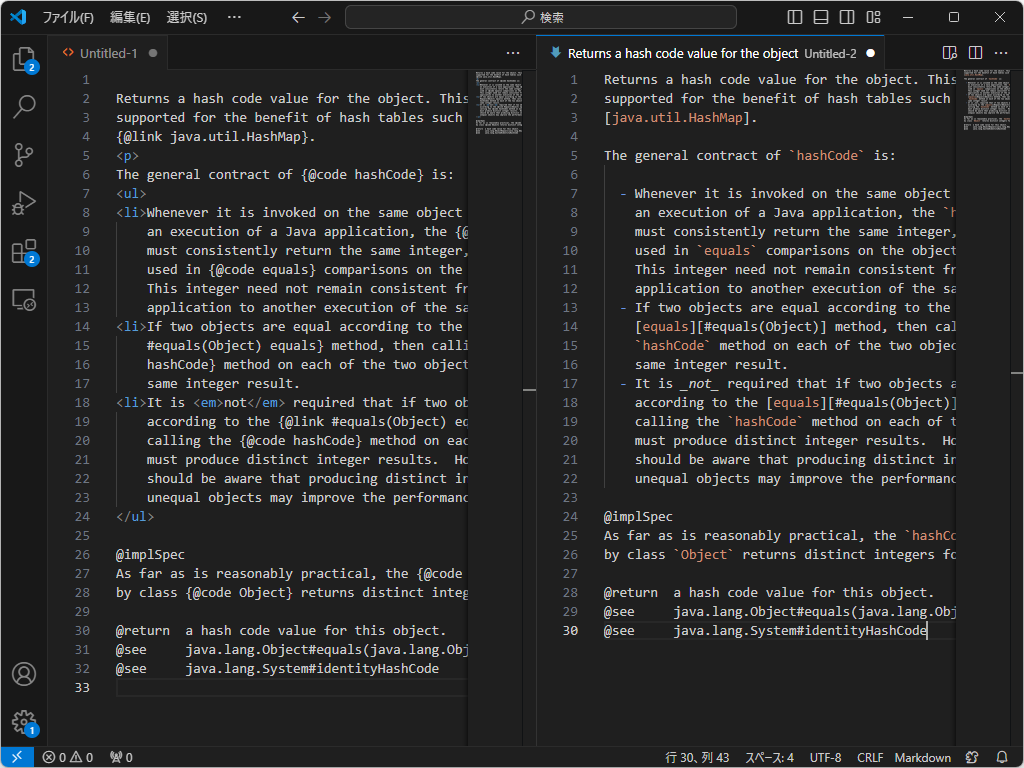1024x768 pixels.
Task: Open the Search view in the activity bar
Action: (x=24, y=107)
